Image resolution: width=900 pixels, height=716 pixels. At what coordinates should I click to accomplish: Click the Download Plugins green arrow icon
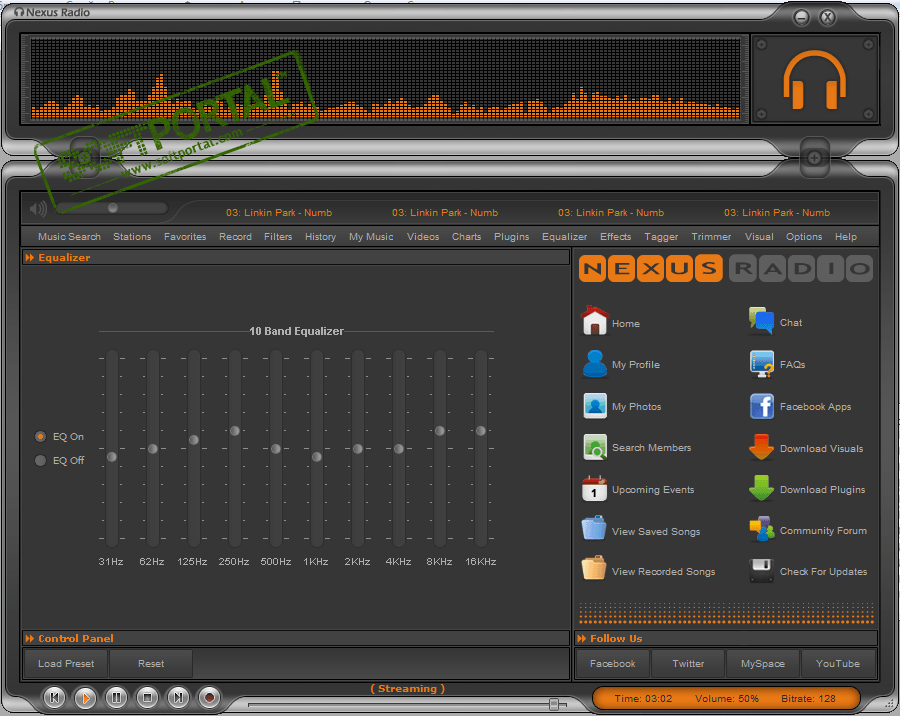click(761, 488)
